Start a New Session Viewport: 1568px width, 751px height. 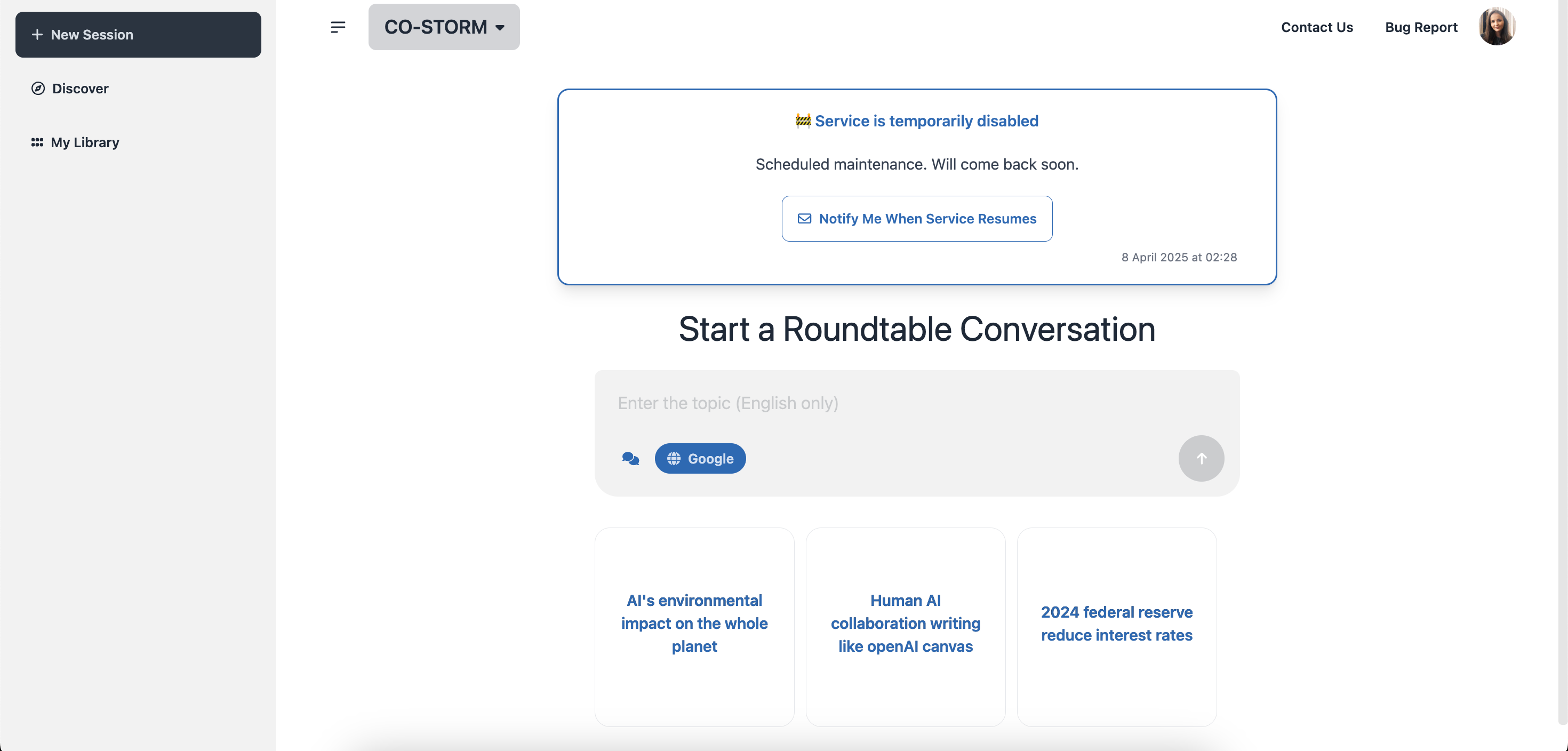click(x=138, y=35)
